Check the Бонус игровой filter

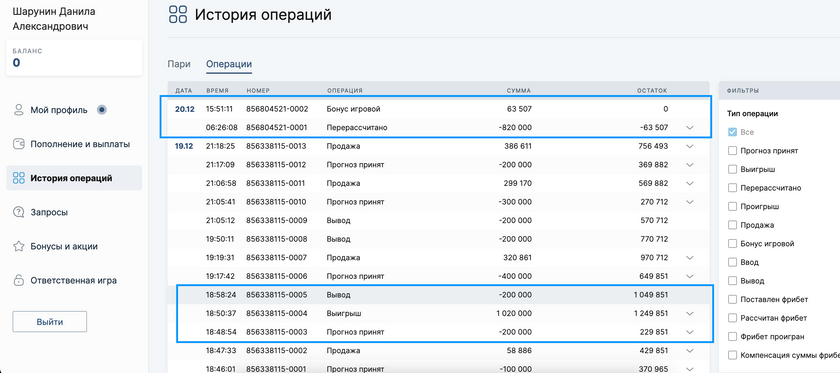click(732, 244)
